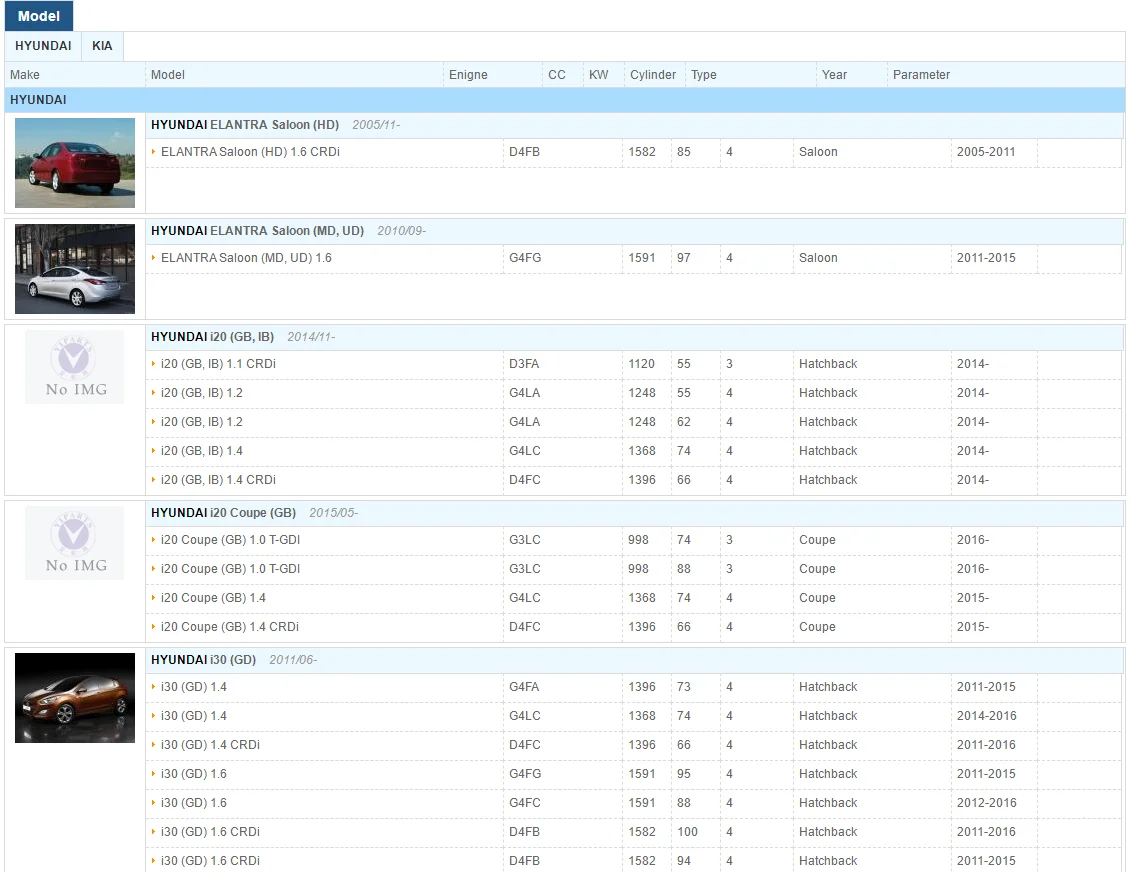This screenshot has height=872, width=1130.
Task: Select i20 Coupe 1.0 T-GDI 74 KW
Action: coord(231,540)
